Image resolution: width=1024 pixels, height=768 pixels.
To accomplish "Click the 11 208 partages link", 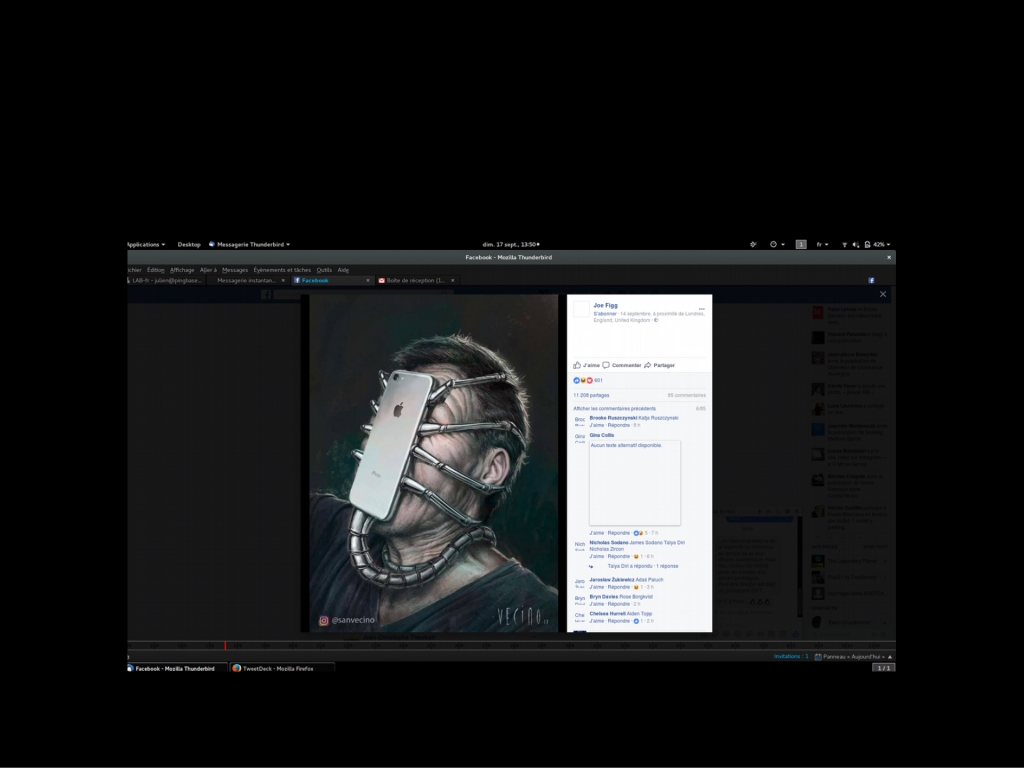I will click(591, 395).
